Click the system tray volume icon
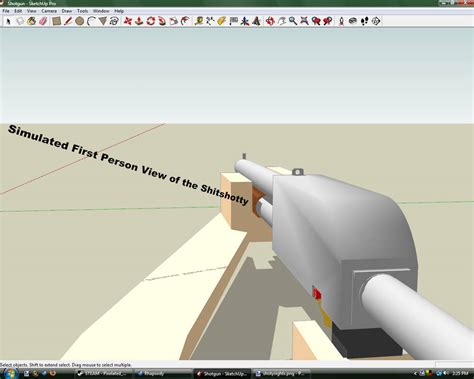The image size is (474, 379). (x=446, y=374)
